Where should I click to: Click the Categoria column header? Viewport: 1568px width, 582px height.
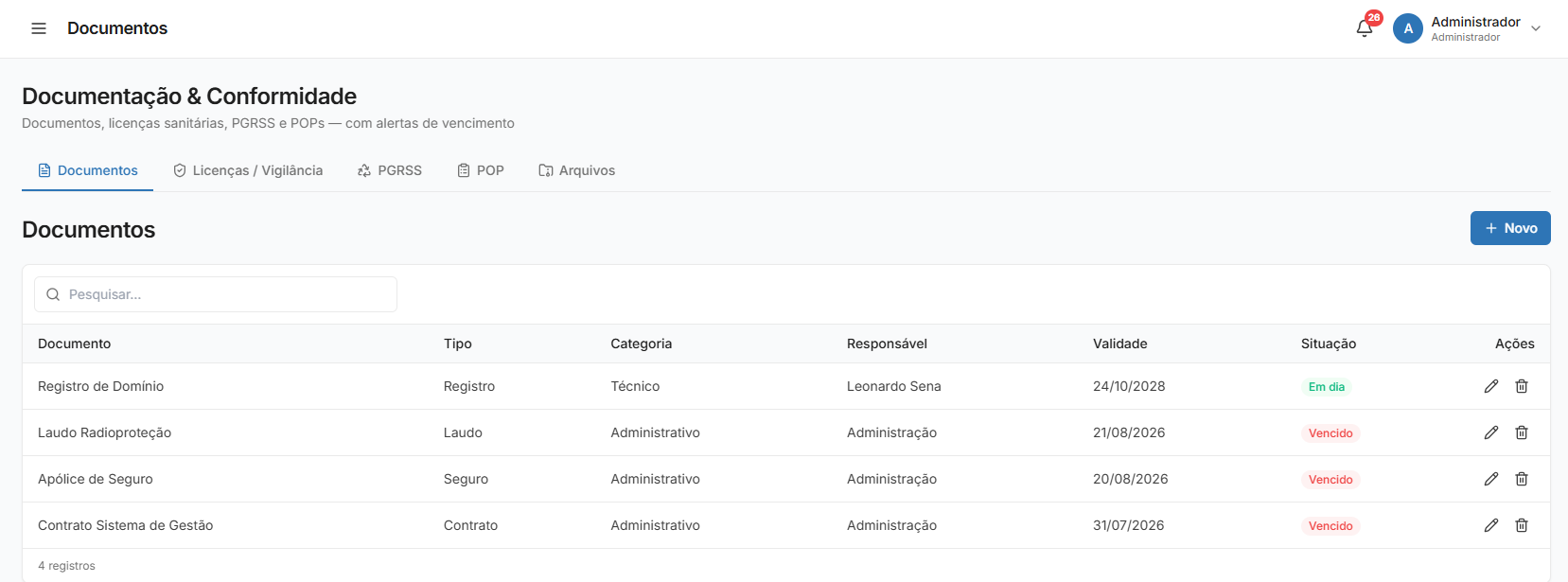(x=642, y=344)
